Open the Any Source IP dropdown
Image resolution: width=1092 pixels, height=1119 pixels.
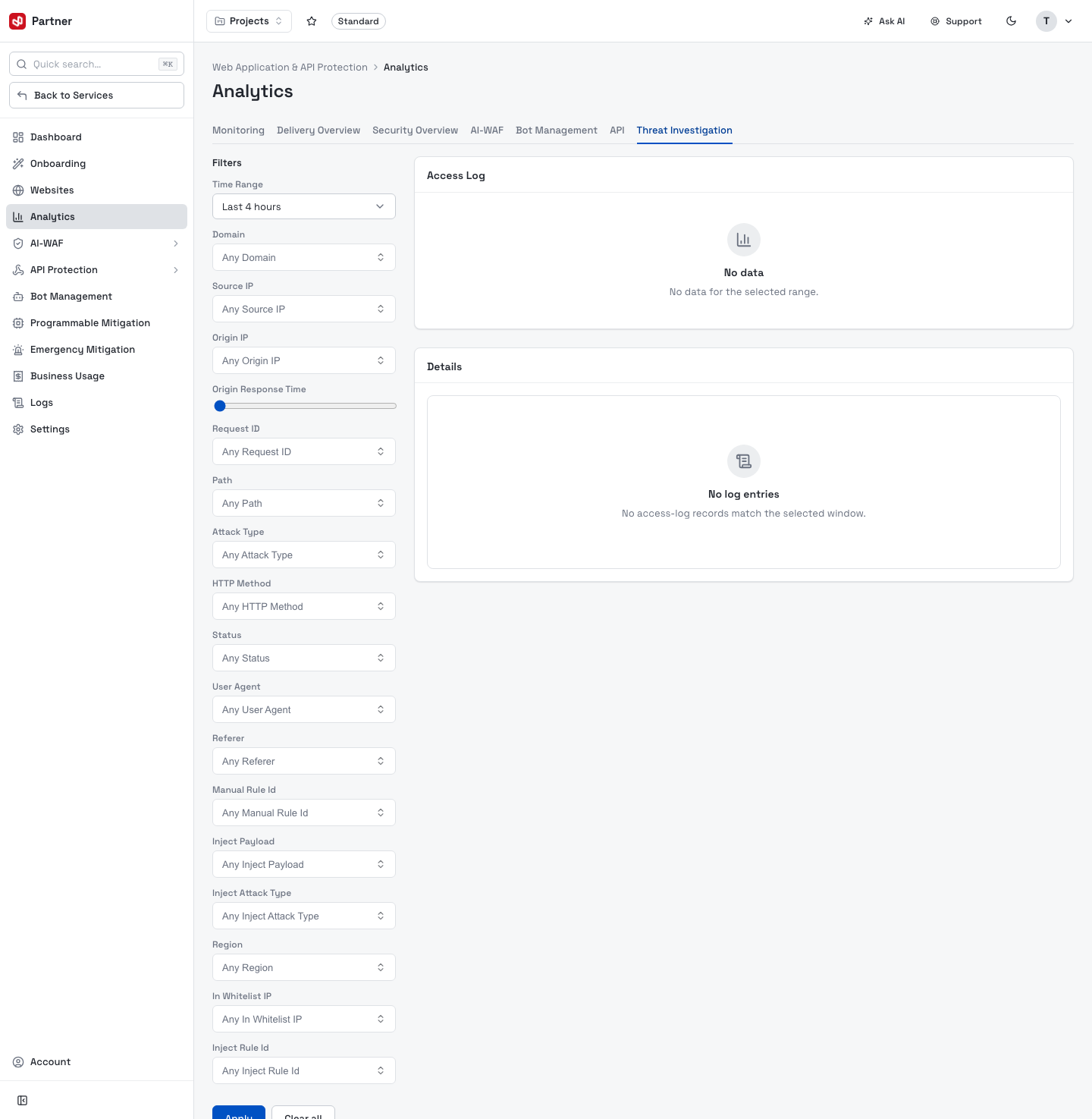coord(304,309)
